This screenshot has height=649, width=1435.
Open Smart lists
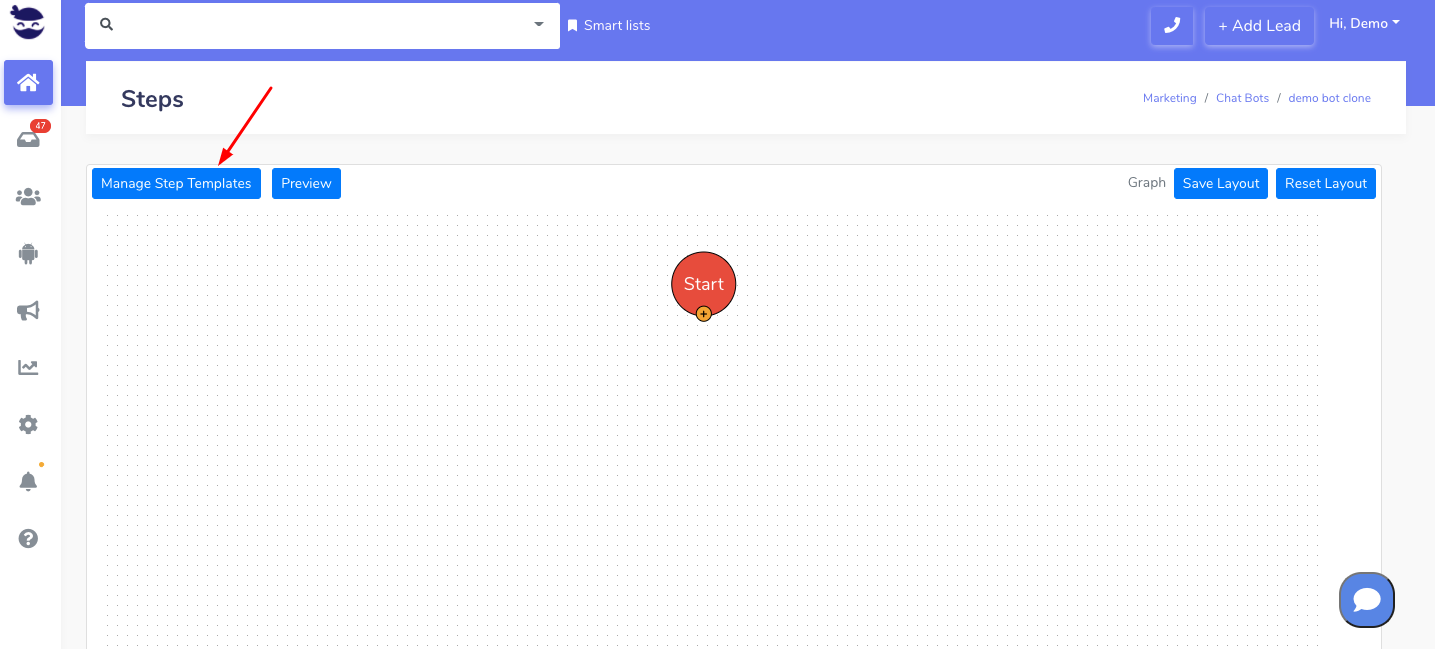tap(609, 25)
